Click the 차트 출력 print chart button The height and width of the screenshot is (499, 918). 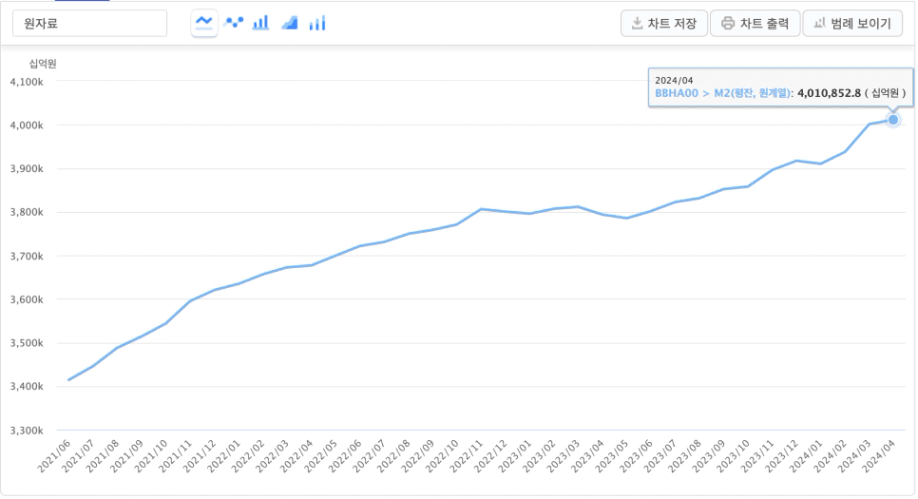click(x=755, y=23)
